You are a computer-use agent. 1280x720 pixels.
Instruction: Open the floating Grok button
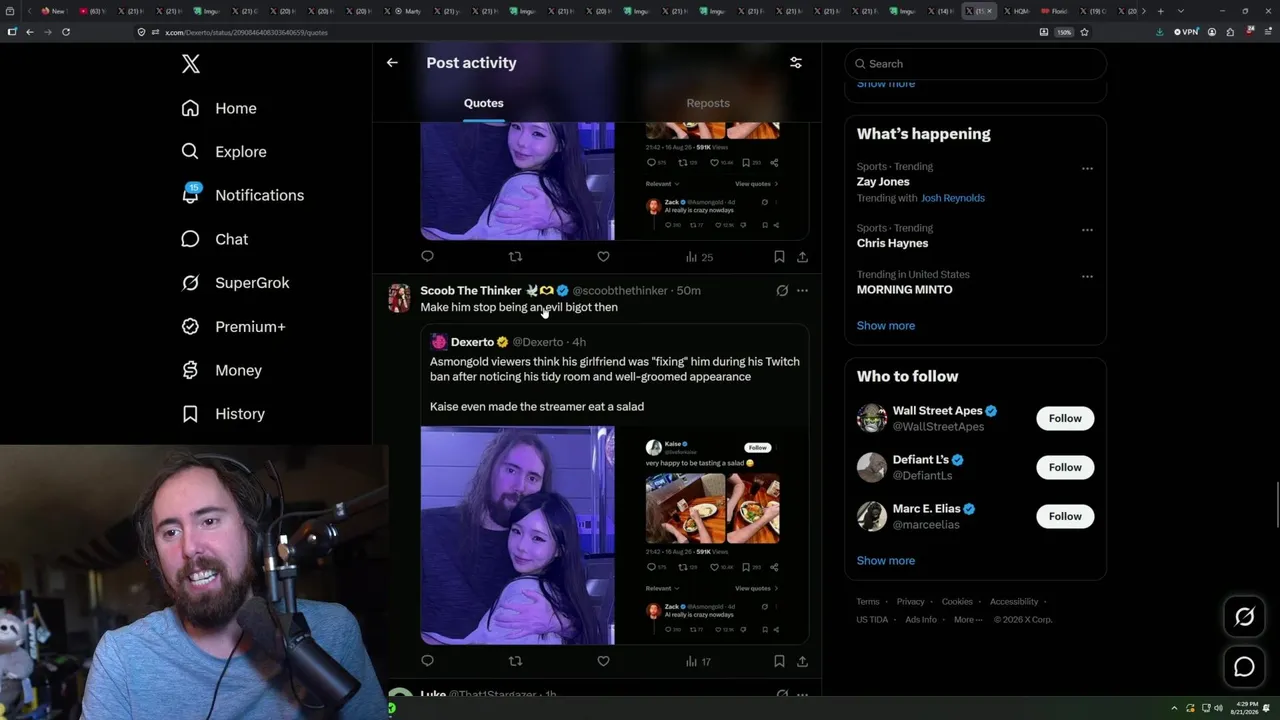1244,617
